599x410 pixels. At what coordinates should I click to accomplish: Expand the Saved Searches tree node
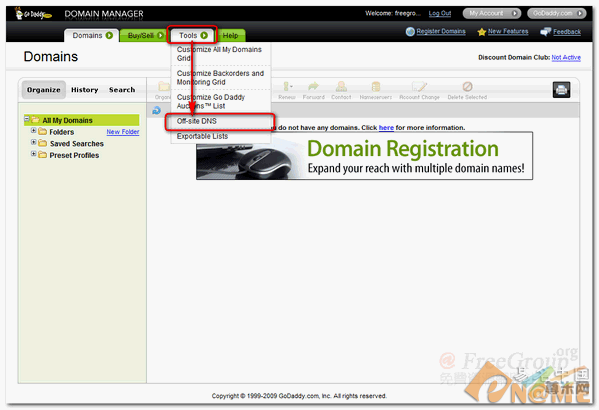pos(34,142)
